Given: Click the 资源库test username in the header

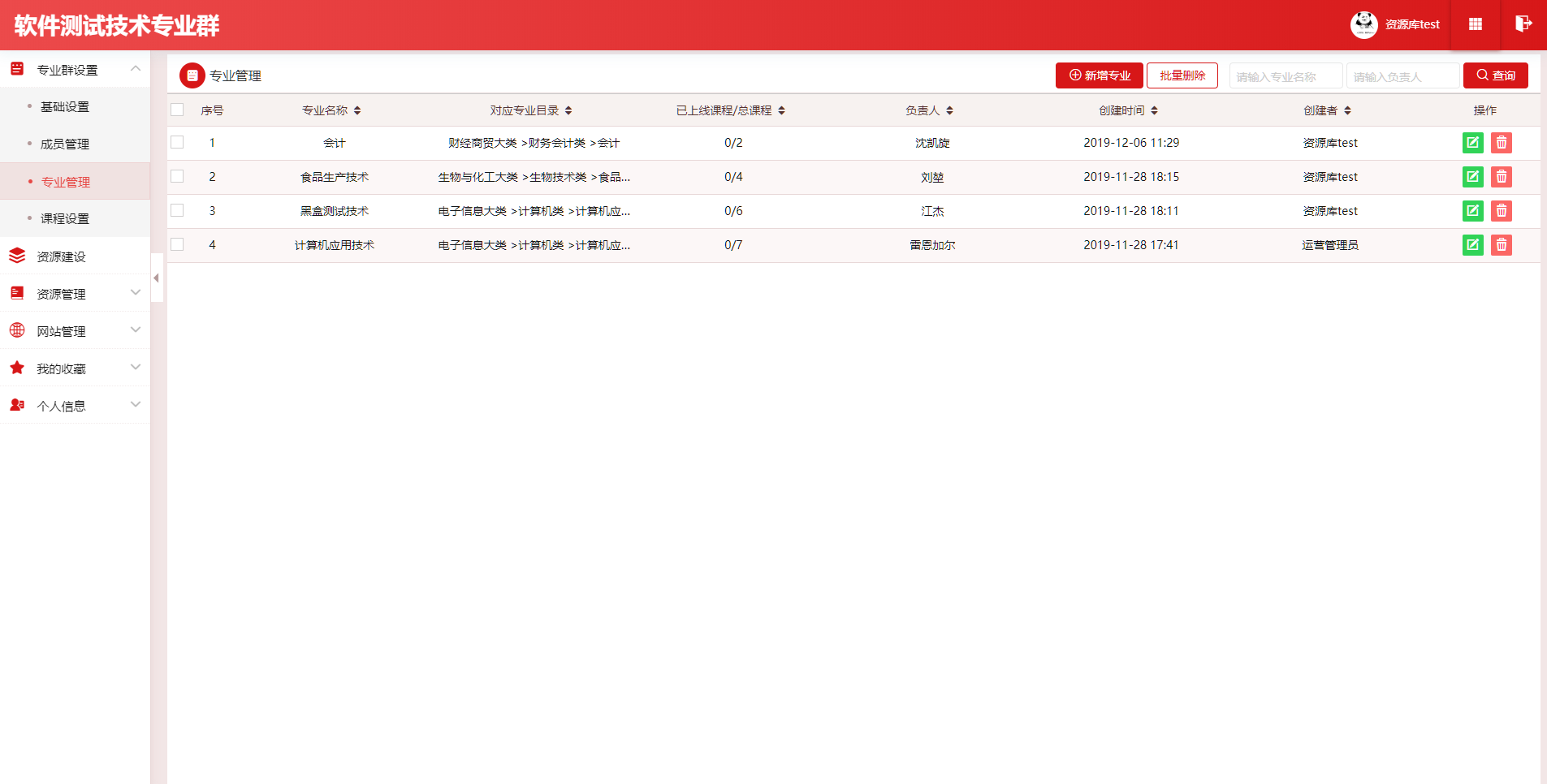Looking at the screenshot, I should [x=1412, y=24].
